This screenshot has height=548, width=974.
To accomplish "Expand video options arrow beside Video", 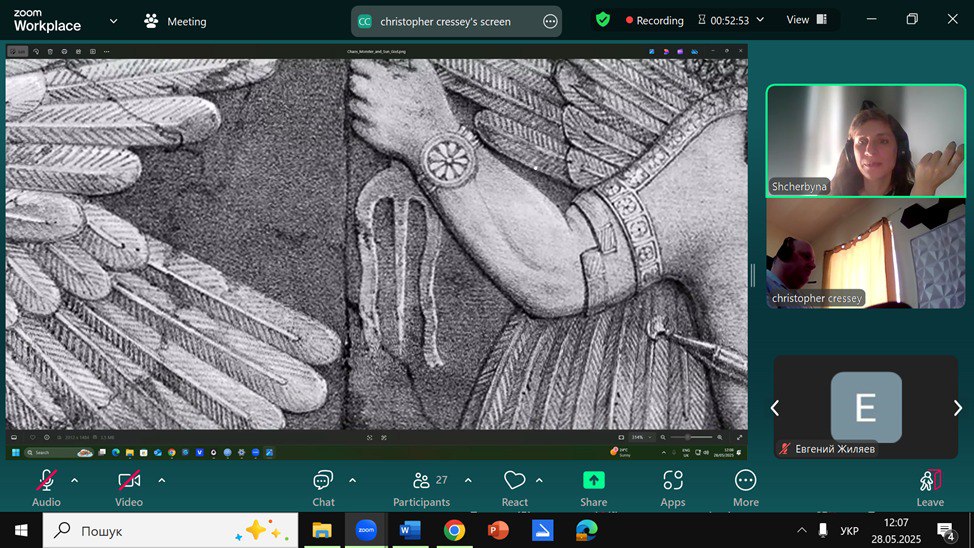I will [x=162, y=480].
